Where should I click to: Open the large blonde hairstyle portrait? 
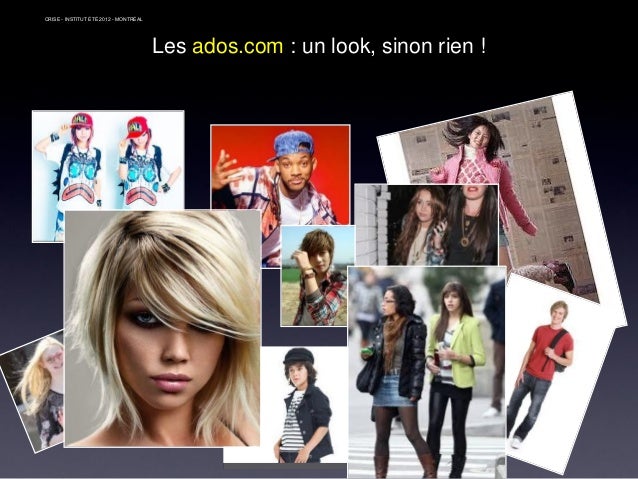coord(162,328)
